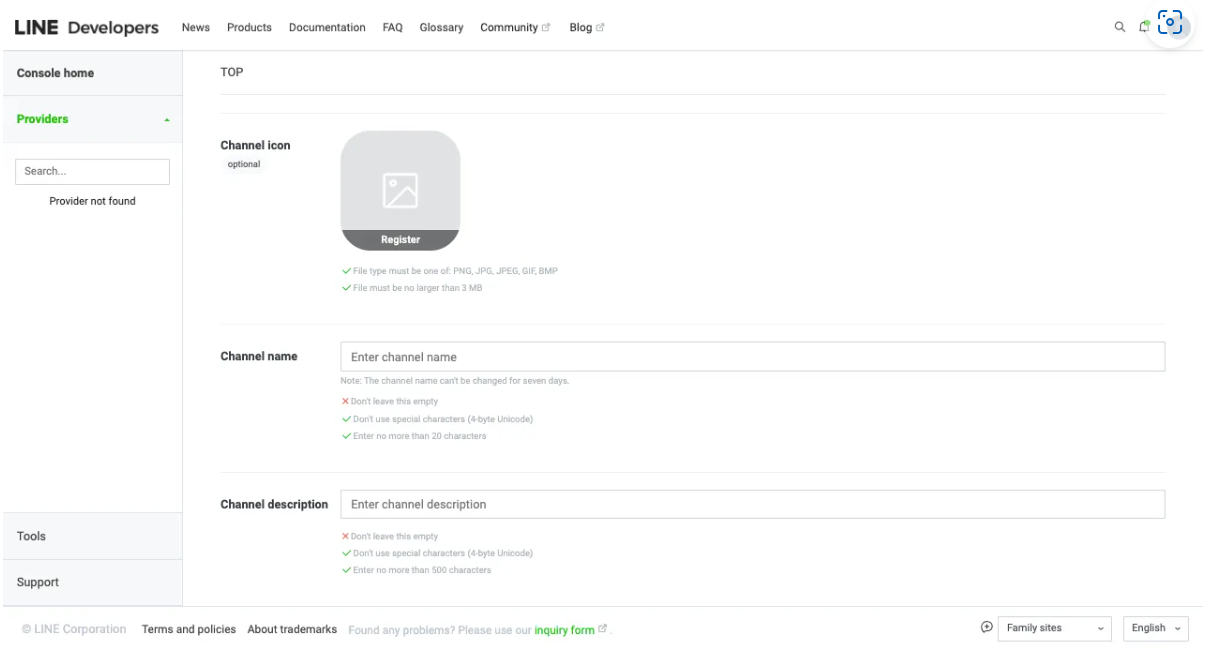Go to Products in top navigation

(x=249, y=27)
